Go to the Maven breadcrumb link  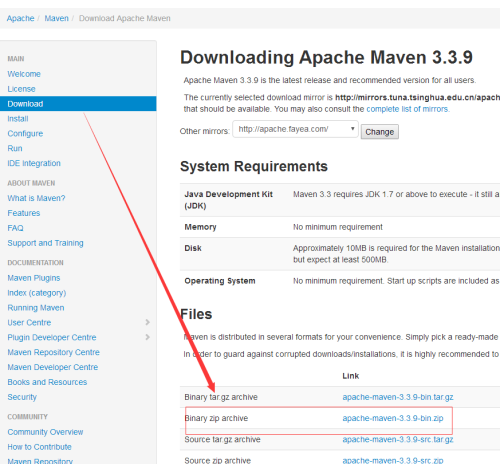point(56,18)
